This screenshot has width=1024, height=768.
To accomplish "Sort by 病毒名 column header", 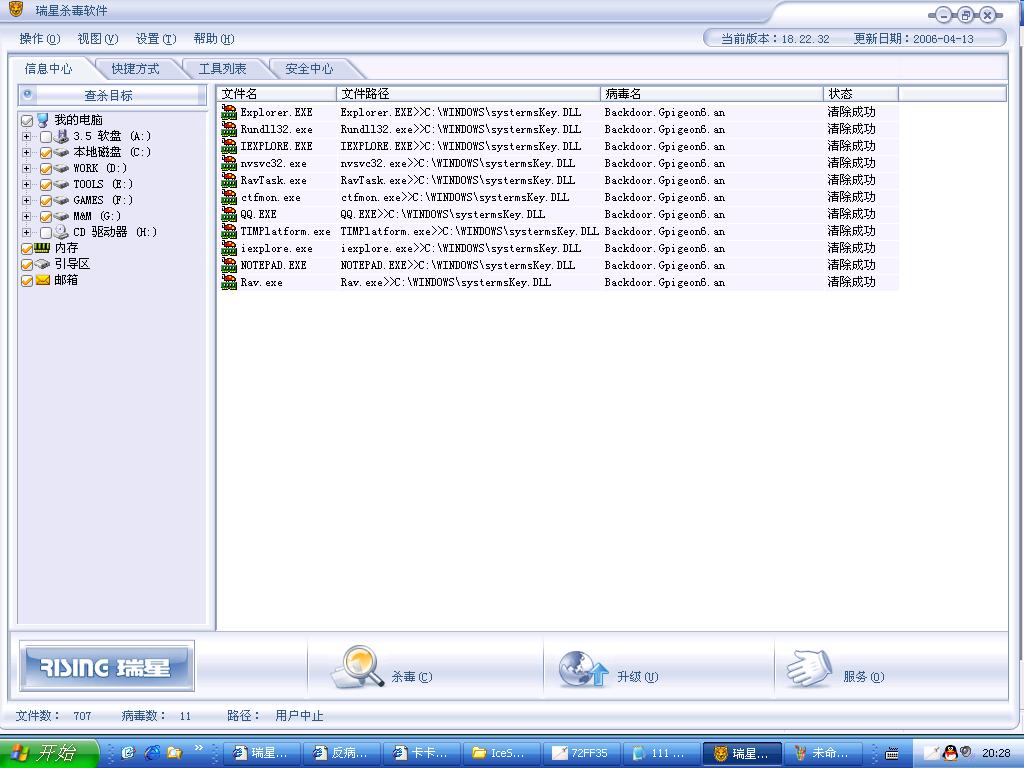I will [x=712, y=94].
